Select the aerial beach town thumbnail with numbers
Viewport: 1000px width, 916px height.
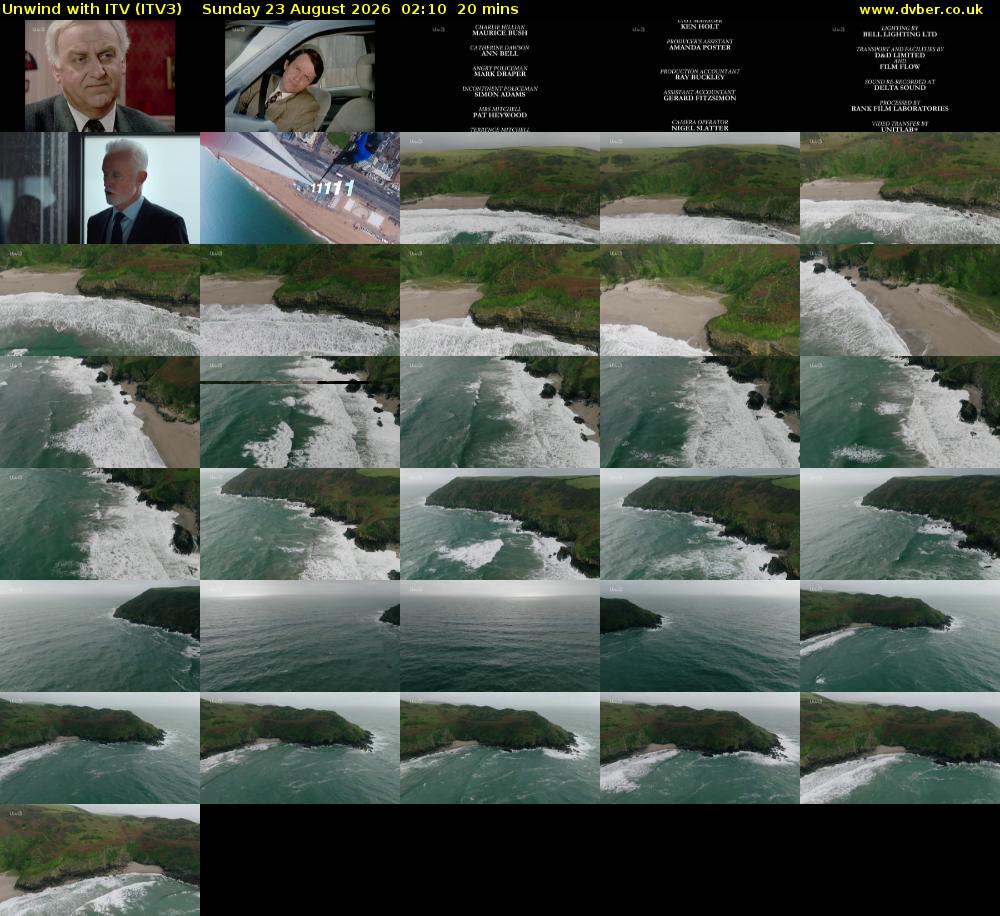pos(300,188)
